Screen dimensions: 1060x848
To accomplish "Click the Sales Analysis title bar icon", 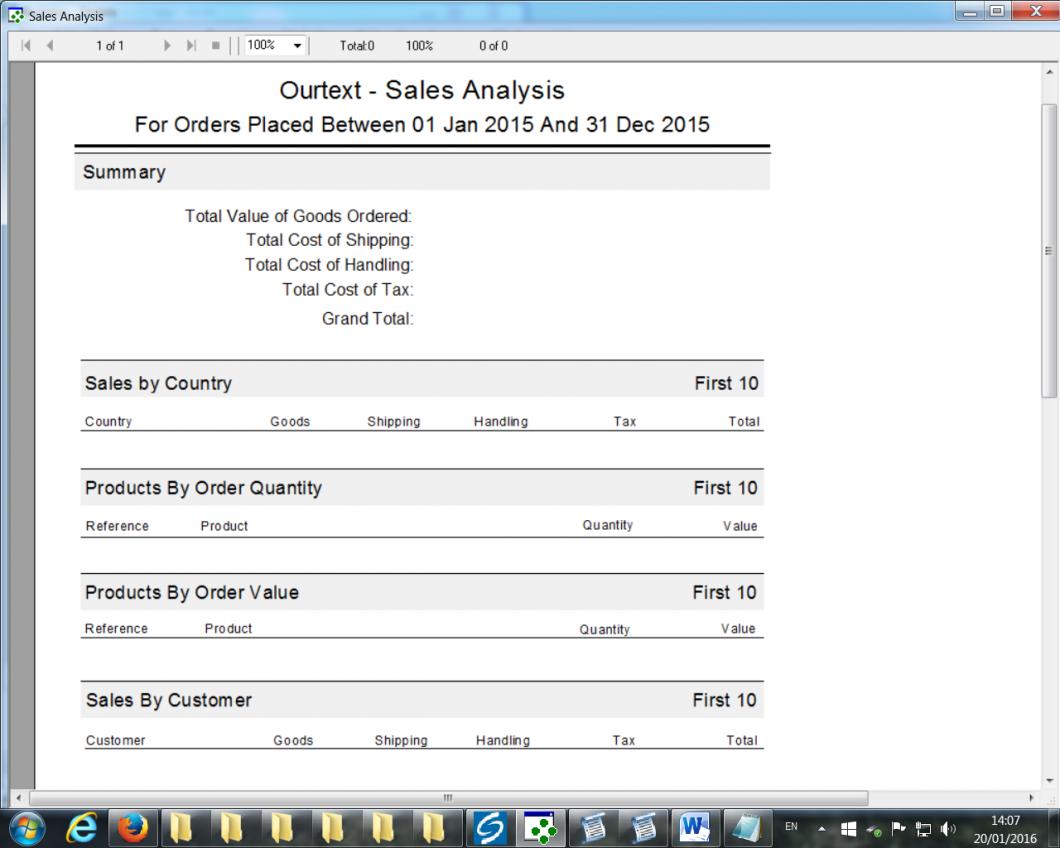I will [x=16, y=16].
